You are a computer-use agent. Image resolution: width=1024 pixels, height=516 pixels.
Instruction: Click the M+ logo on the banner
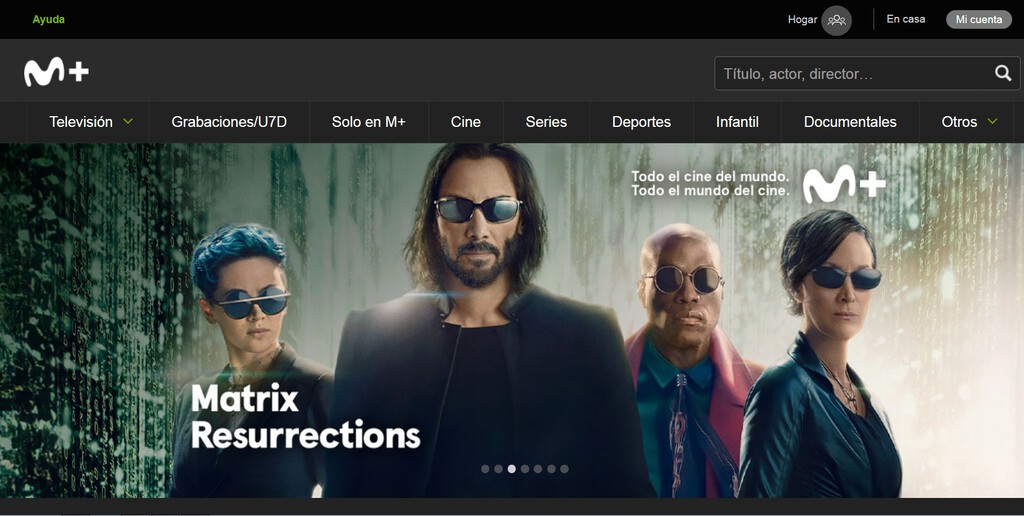[x=844, y=184]
